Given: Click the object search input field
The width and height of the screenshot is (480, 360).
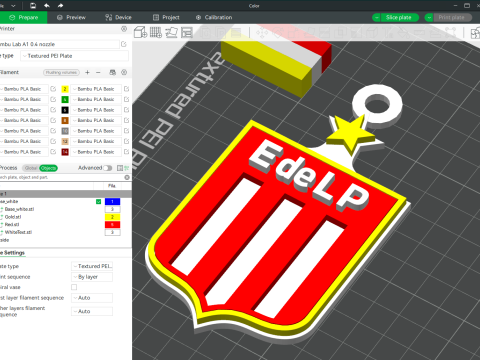Looking at the screenshot, I should click(x=61, y=177).
